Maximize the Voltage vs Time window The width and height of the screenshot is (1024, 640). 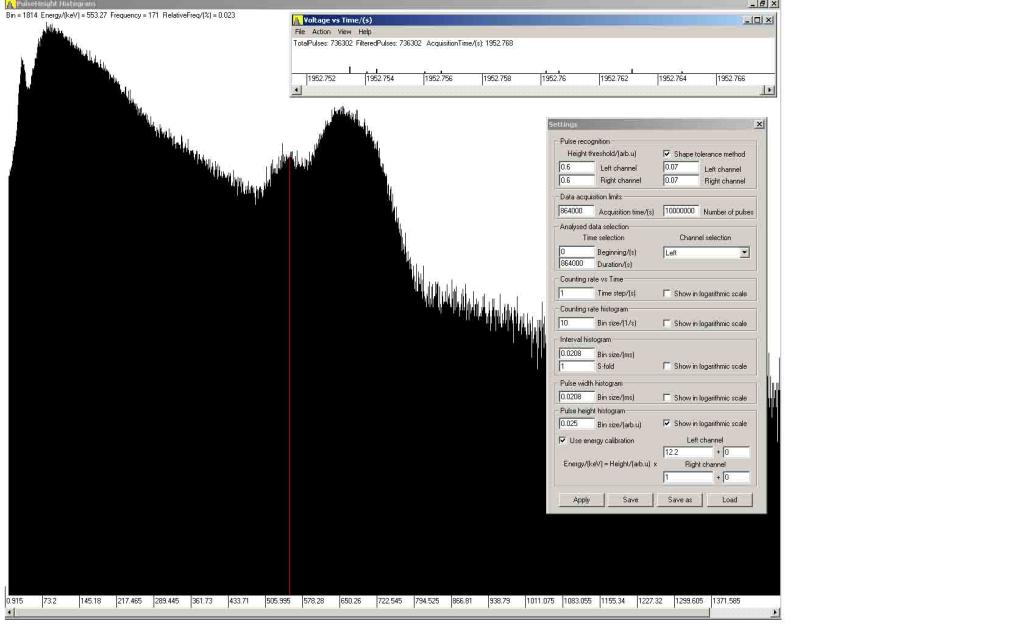coord(758,20)
